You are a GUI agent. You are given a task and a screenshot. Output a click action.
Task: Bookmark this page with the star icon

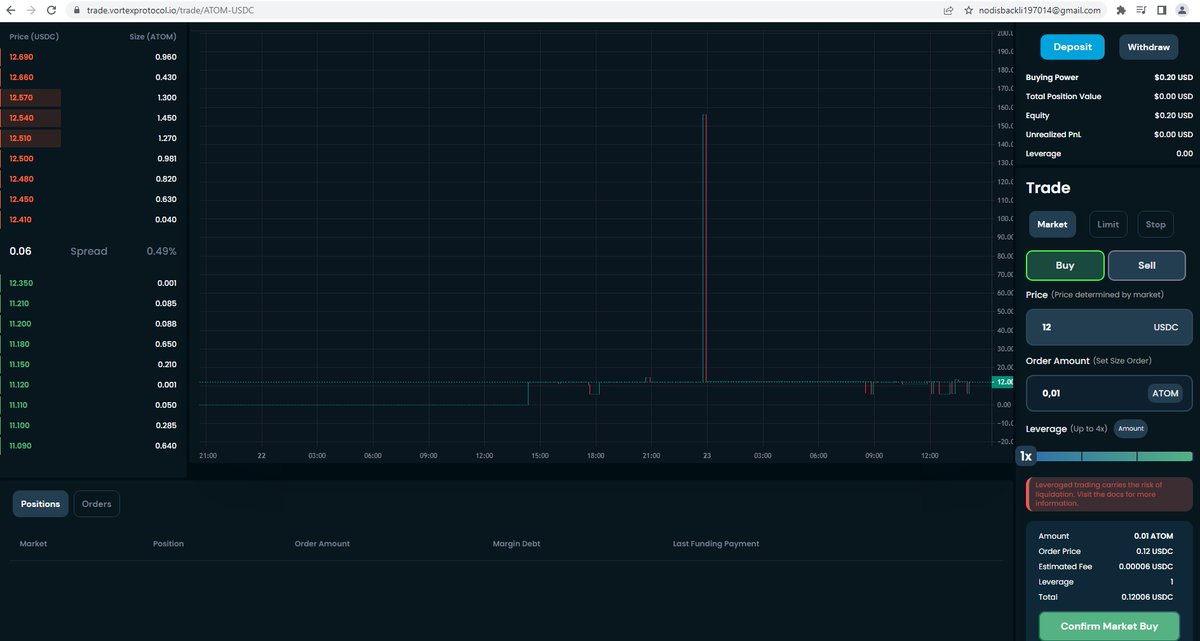pos(968,10)
